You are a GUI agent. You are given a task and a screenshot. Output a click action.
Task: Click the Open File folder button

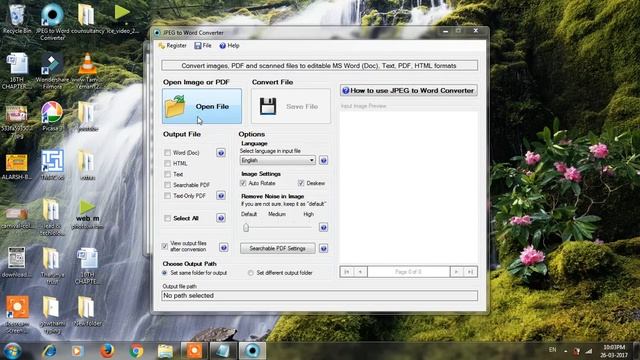[202, 106]
